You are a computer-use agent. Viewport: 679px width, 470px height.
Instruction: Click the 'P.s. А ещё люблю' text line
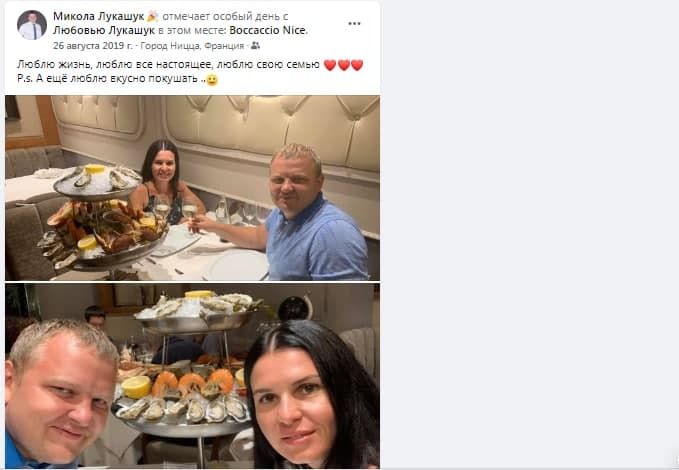pyautogui.click(x=110, y=79)
